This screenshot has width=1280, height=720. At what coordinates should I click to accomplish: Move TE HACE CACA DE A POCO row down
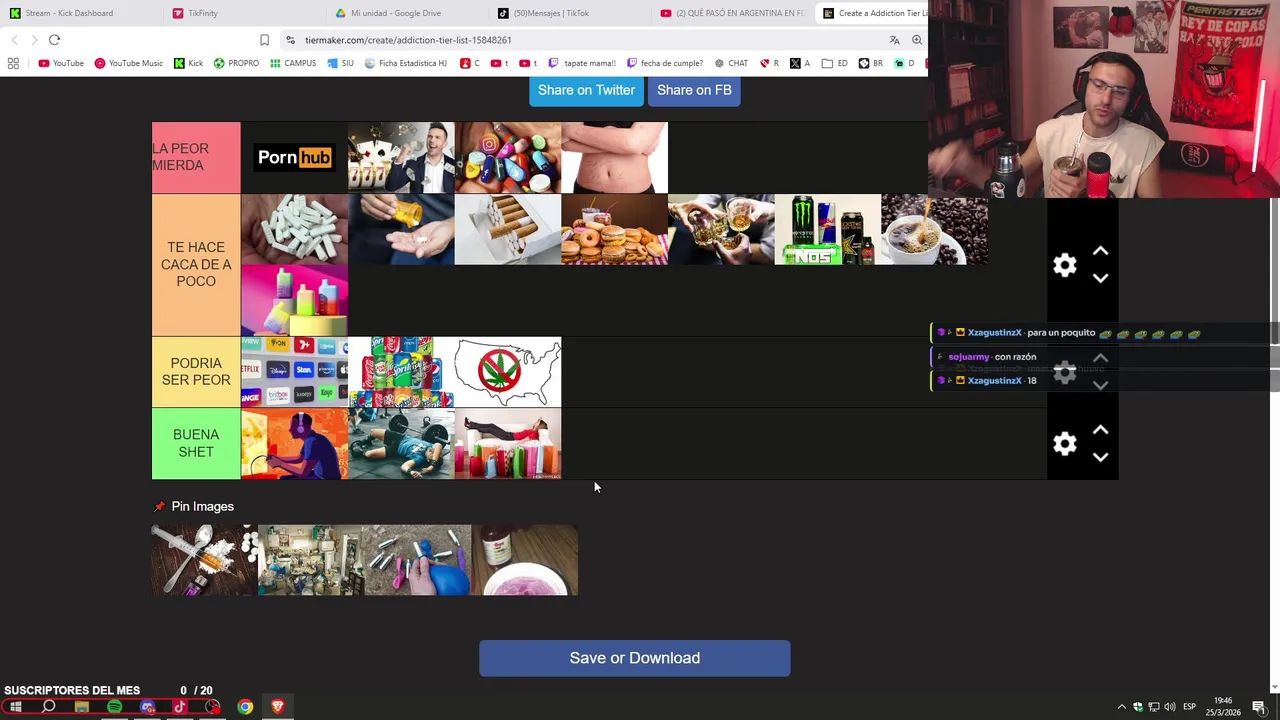coord(1100,279)
